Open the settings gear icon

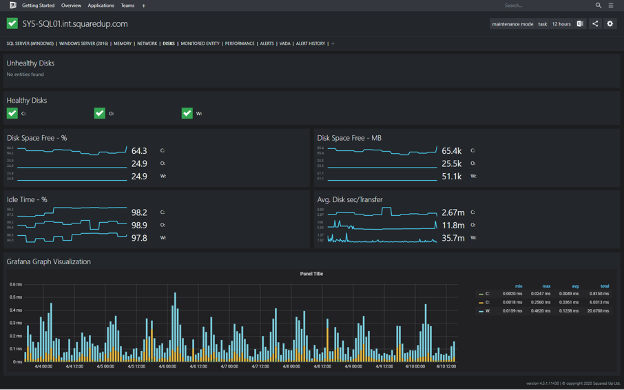610,24
